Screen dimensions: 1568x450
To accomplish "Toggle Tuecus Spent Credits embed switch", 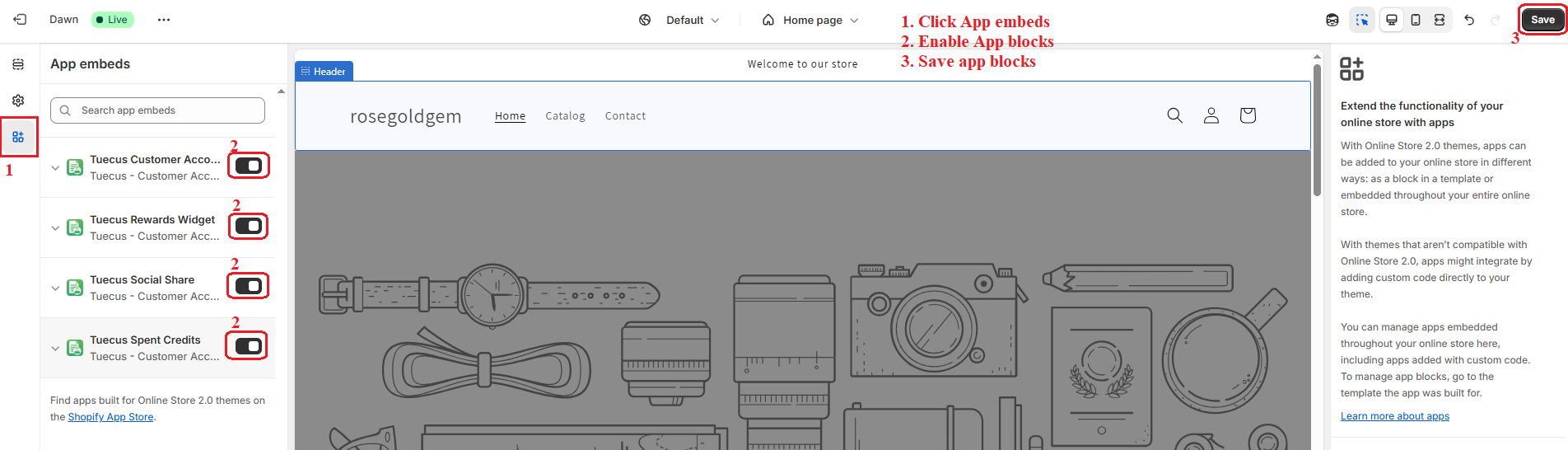I will click(x=248, y=346).
